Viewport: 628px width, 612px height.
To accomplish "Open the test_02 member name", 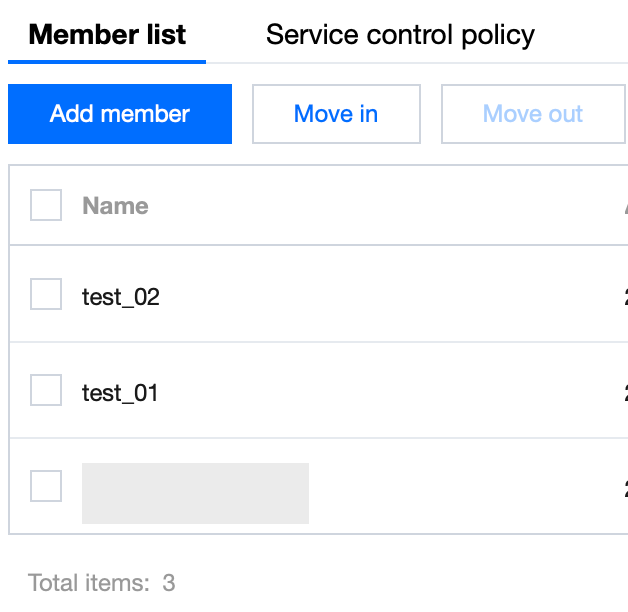I will (121, 297).
